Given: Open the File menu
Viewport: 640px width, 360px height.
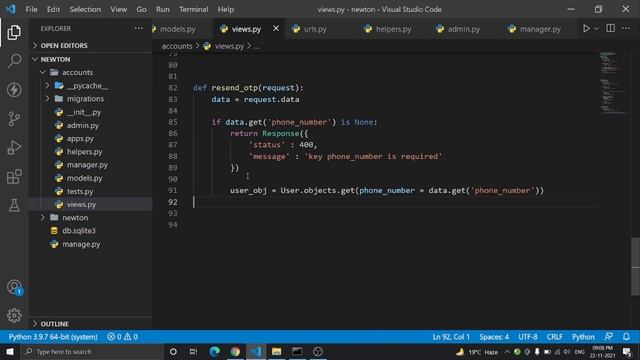Looking at the screenshot, I should 31,9.
